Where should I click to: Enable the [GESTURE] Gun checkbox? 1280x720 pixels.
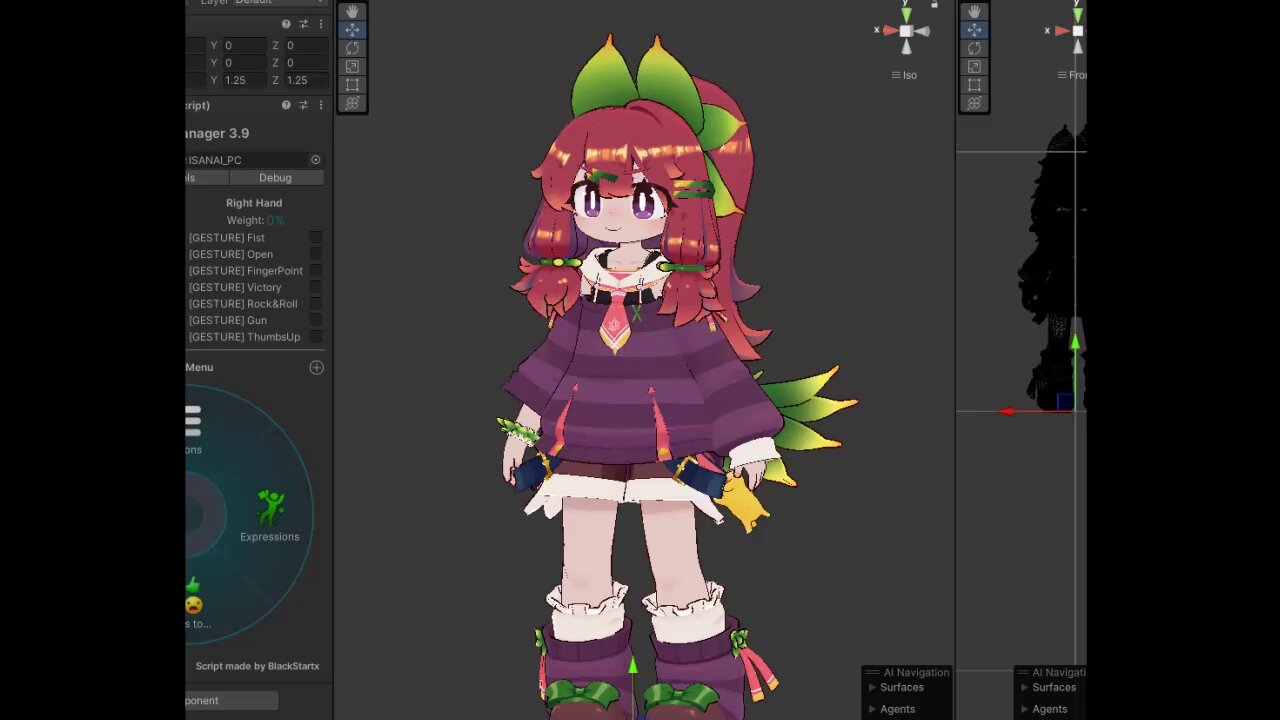(x=316, y=320)
